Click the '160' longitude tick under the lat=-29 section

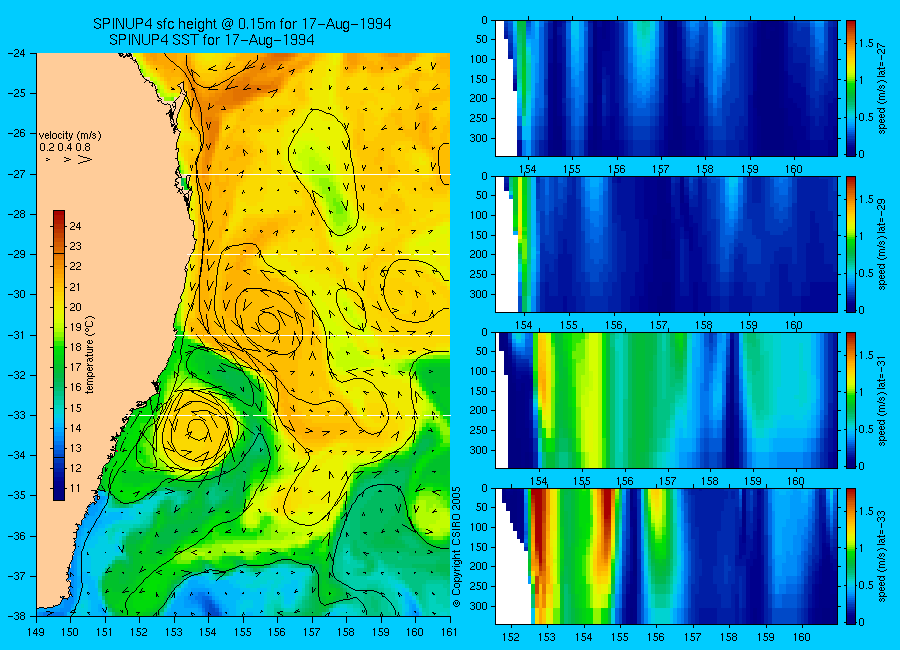(793, 326)
